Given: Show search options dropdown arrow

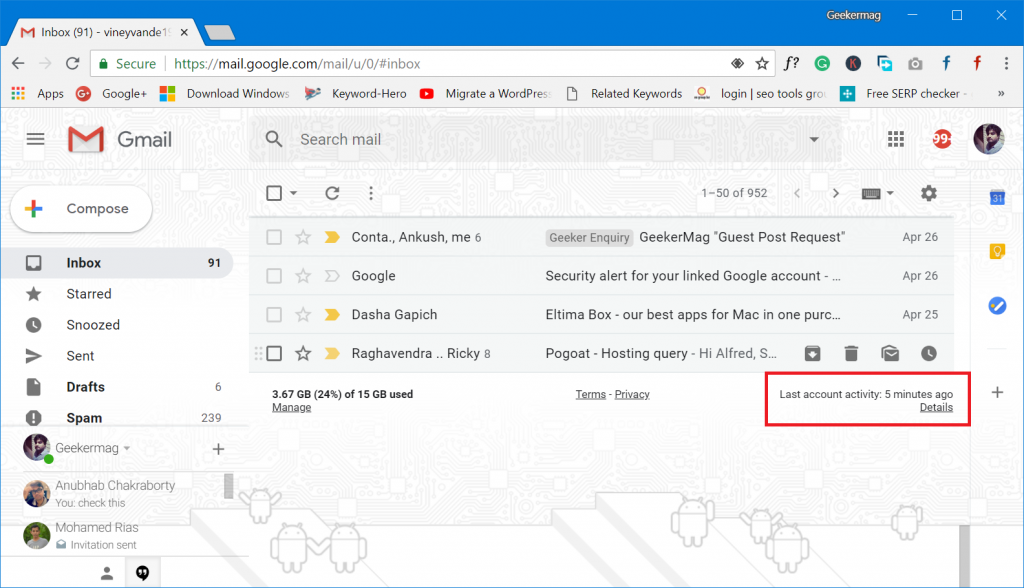Looking at the screenshot, I should point(814,139).
